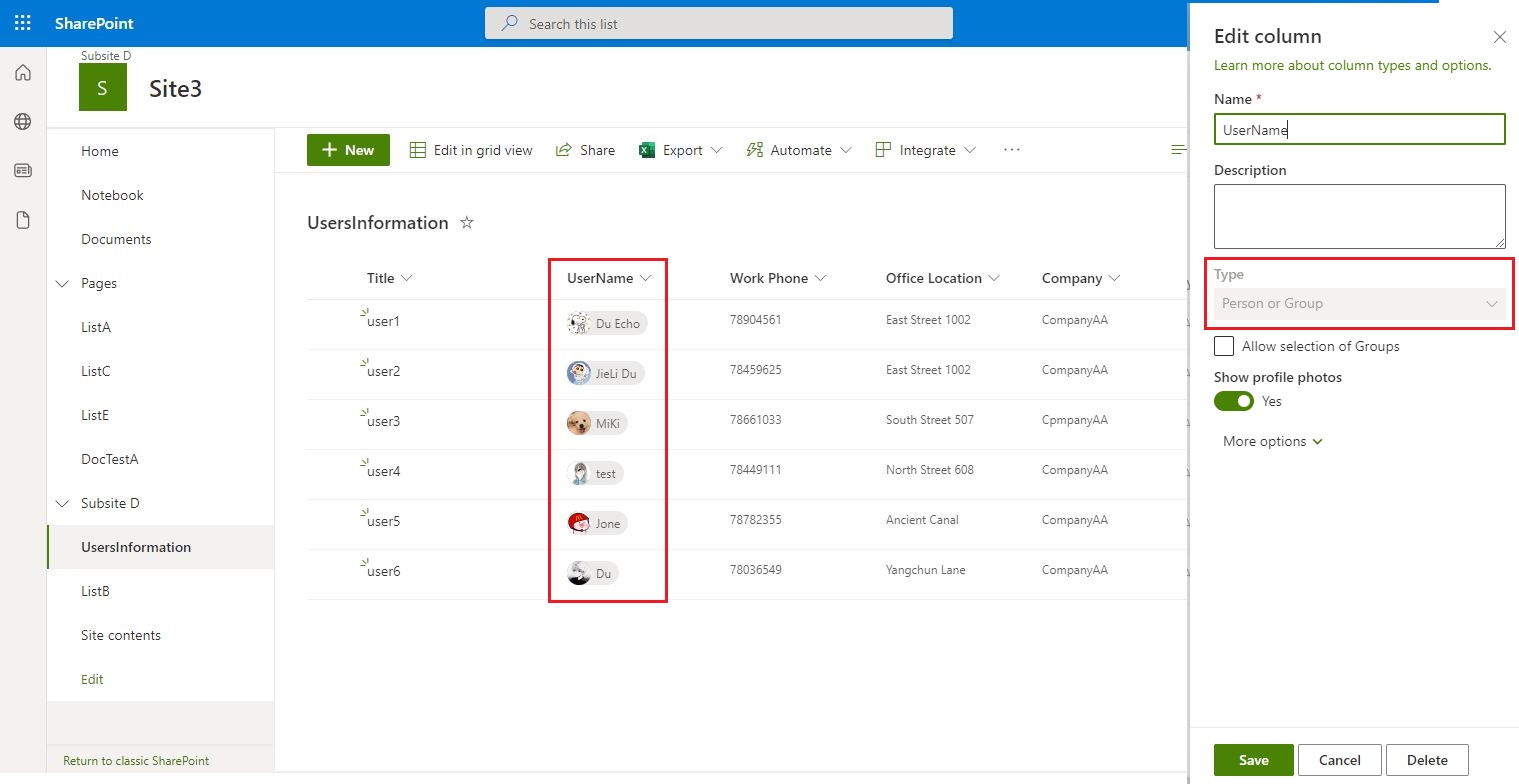Click the Description text area
The height and width of the screenshot is (784, 1519).
(1360, 216)
